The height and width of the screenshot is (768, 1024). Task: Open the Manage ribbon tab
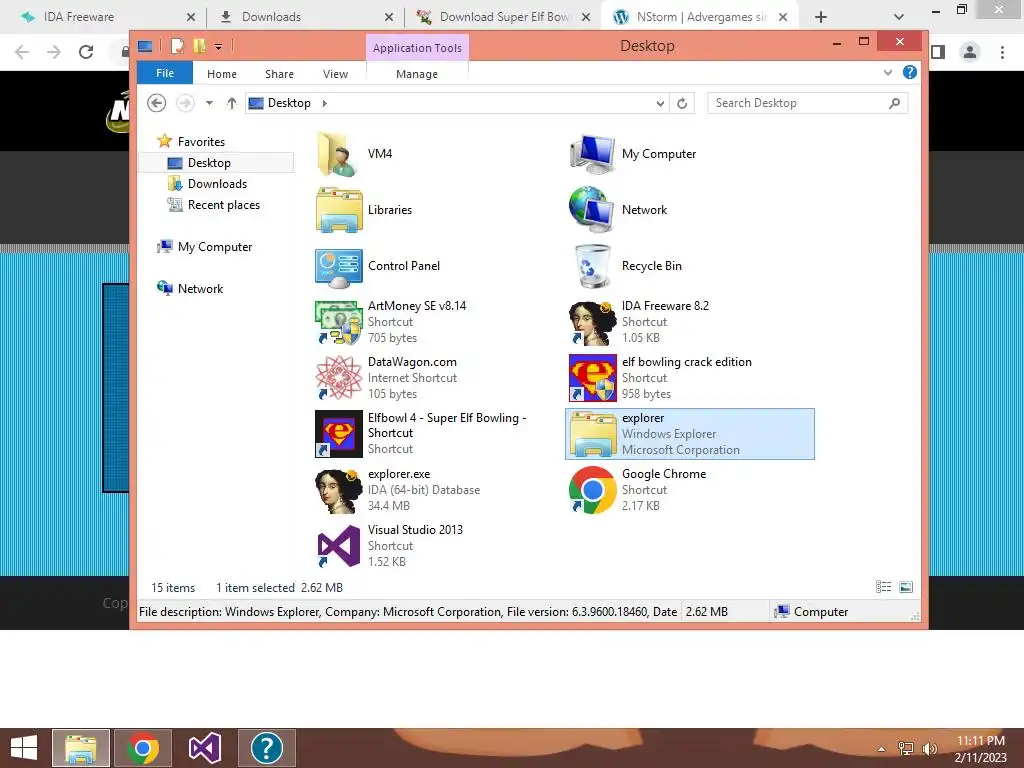pos(417,74)
